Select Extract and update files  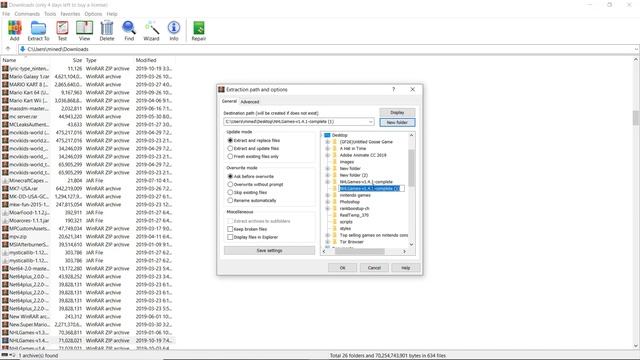tap(230, 149)
